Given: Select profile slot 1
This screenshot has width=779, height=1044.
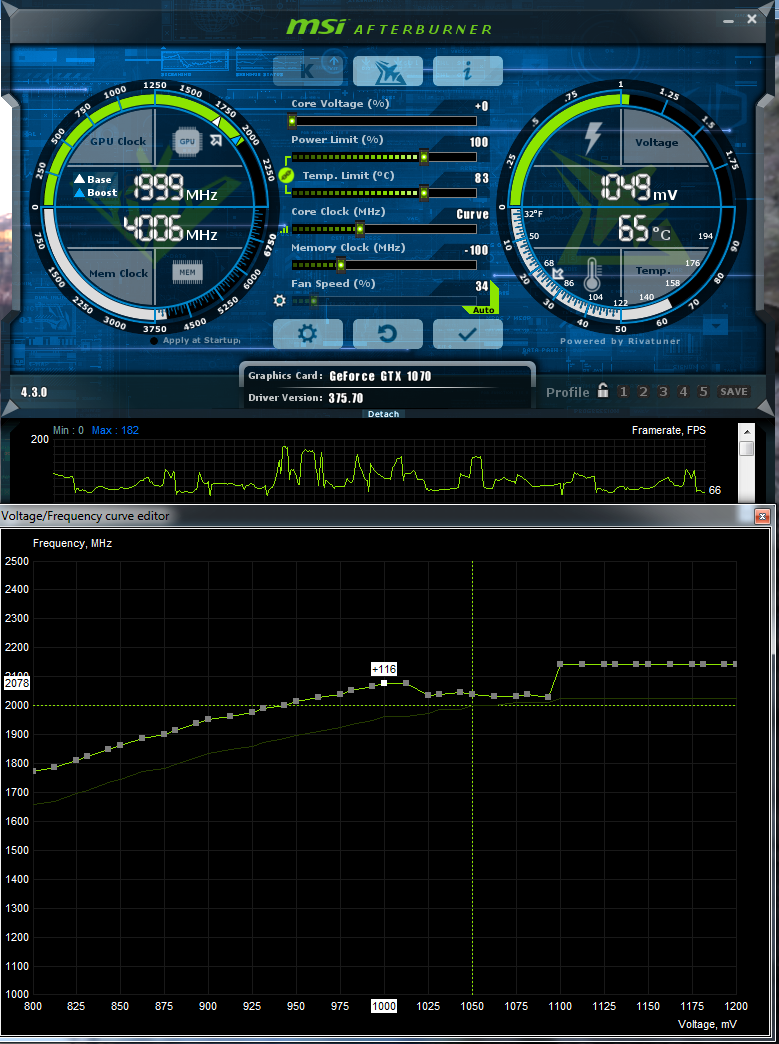Looking at the screenshot, I should pos(623,392).
